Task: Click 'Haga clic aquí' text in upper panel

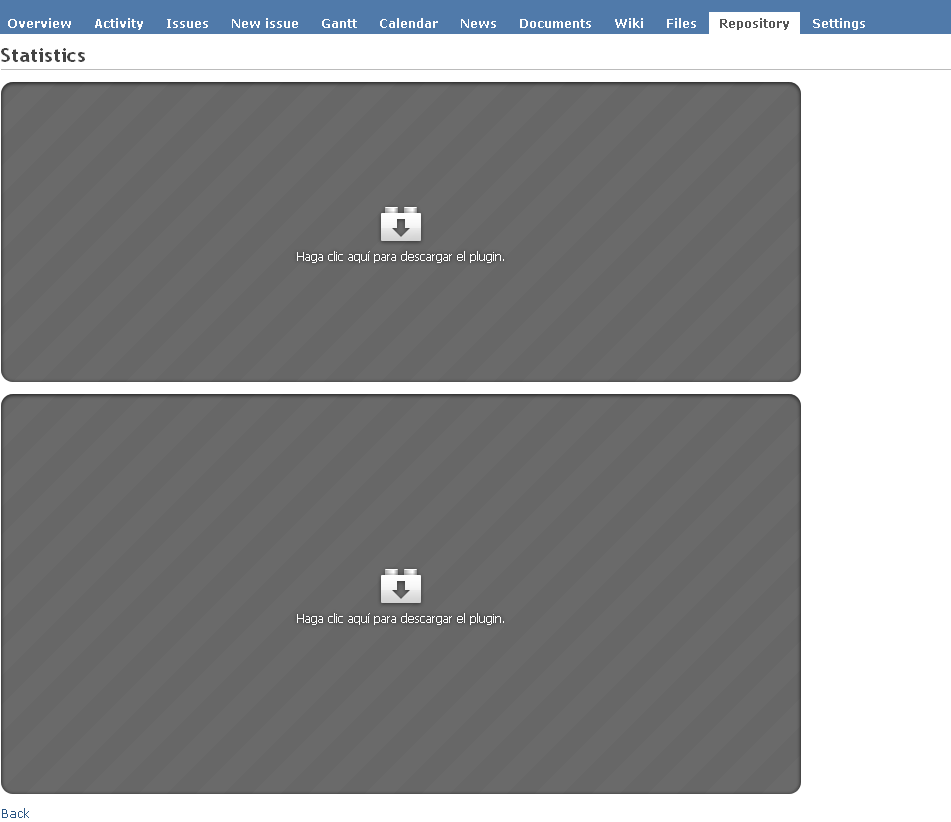Action: click(x=400, y=257)
